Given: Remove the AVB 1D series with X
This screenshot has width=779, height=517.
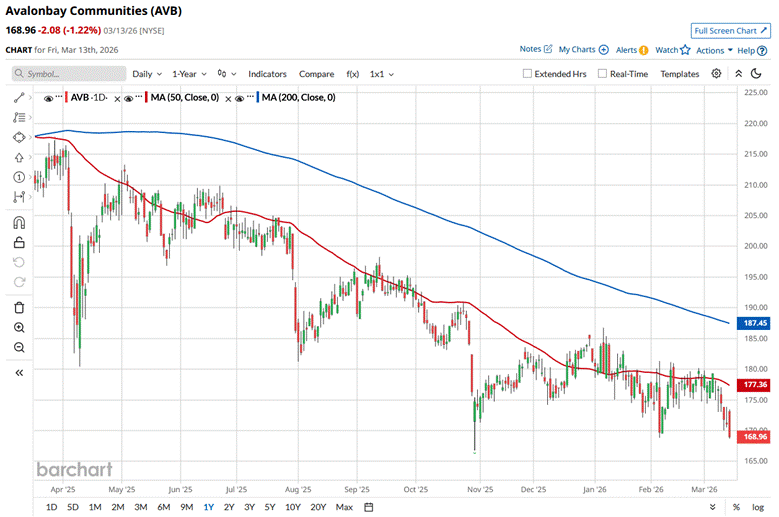Looking at the screenshot, I should 117,99.
